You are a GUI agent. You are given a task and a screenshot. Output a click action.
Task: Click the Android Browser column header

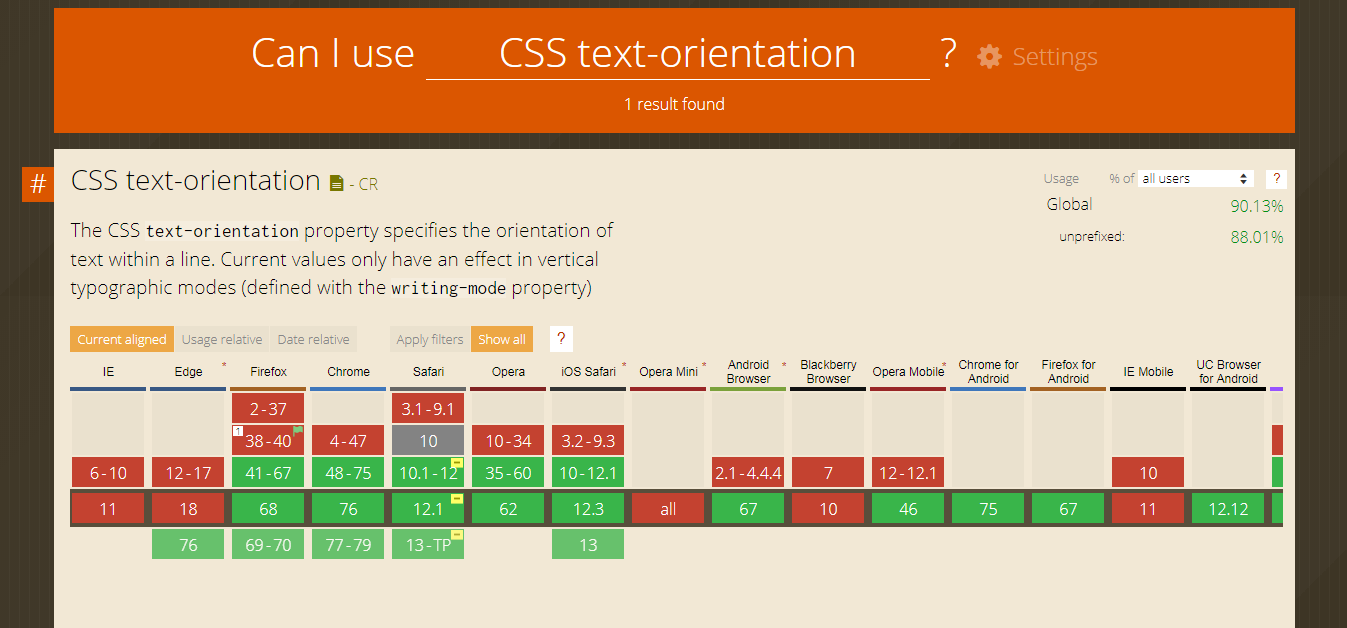[x=748, y=372]
